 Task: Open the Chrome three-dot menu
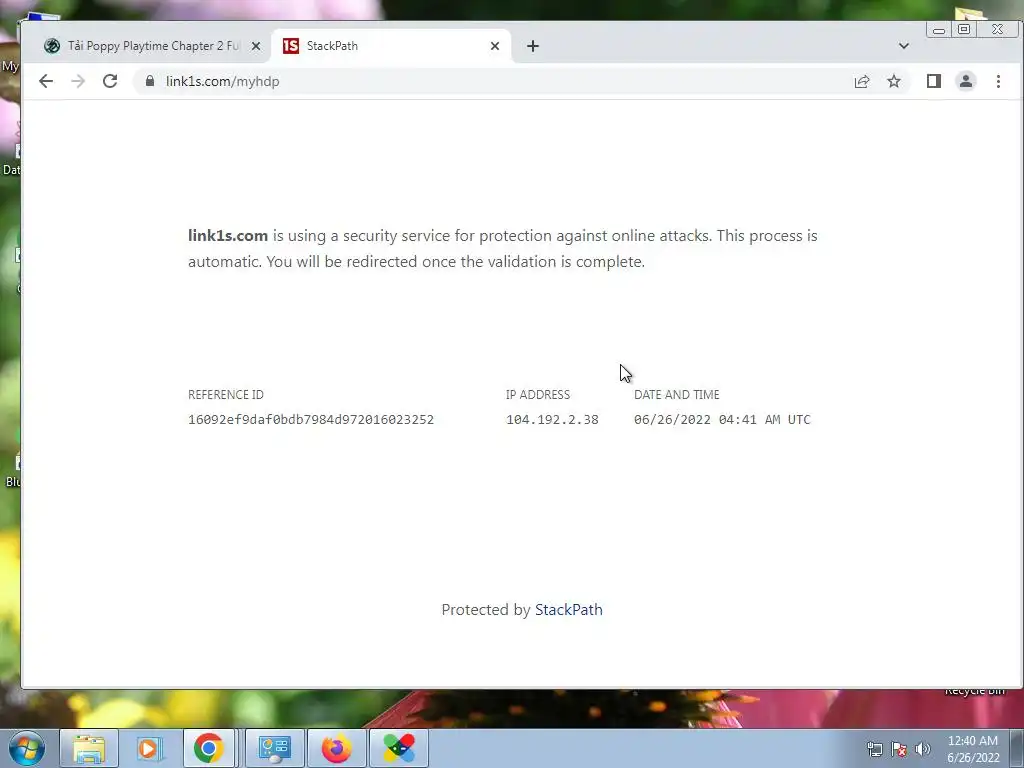coord(998,81)
